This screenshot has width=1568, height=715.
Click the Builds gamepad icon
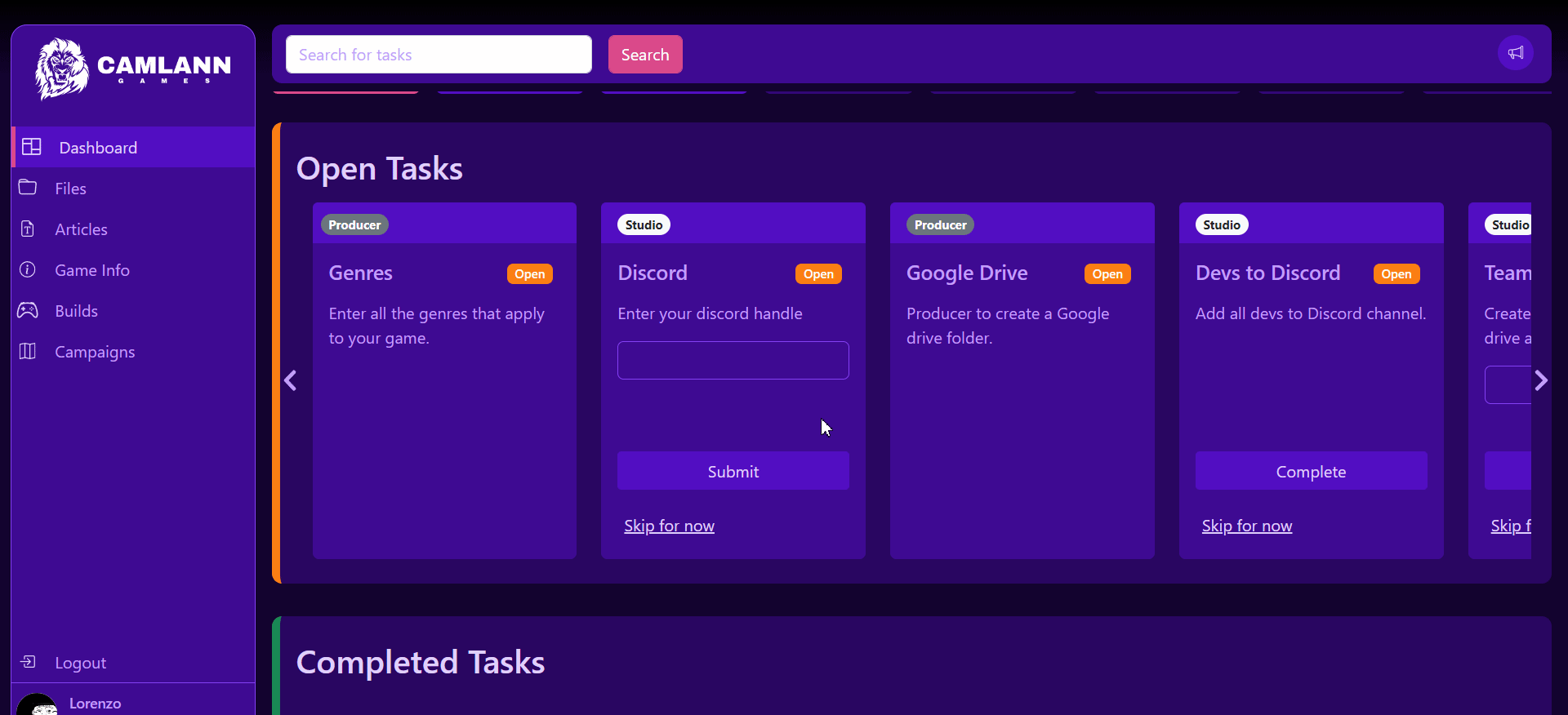click(28, 310)
